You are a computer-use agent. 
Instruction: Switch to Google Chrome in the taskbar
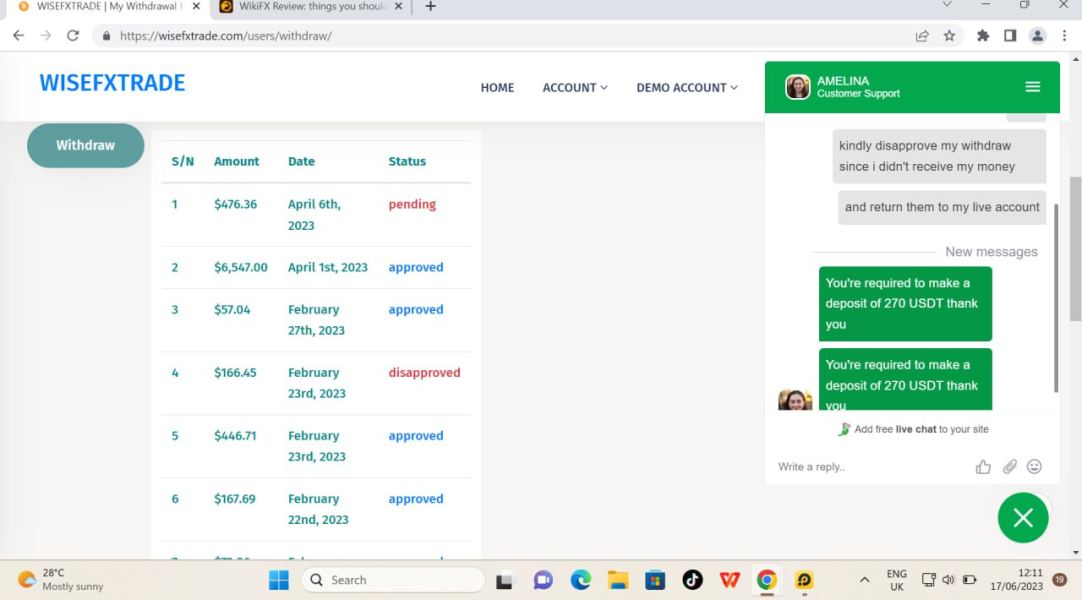[x=767, y=581]
